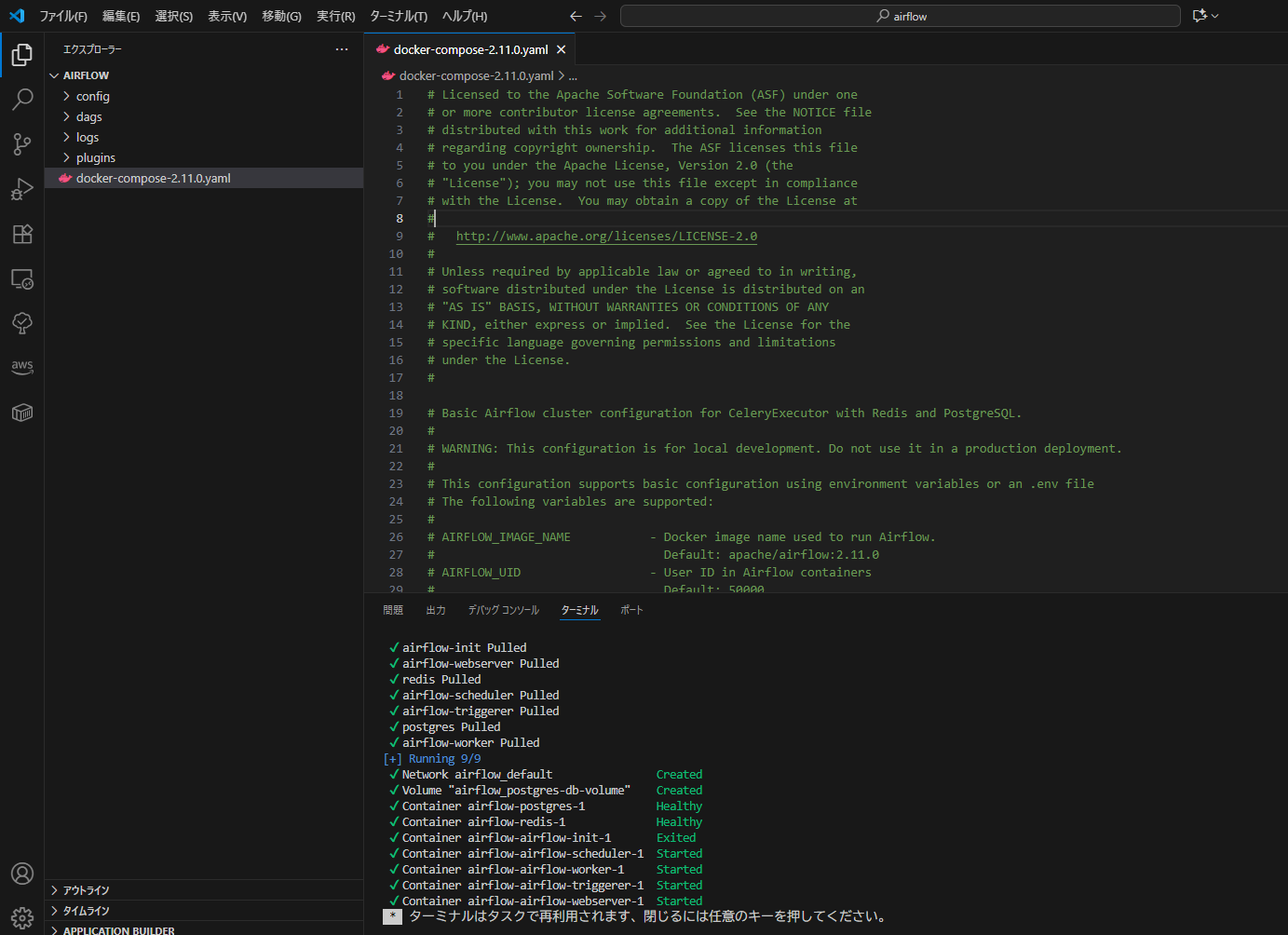The height and width of the screenshot is (935, 1288).
Task: Close the docker-compose-2.11.0.yaml tab
Action: pos(561,49)
